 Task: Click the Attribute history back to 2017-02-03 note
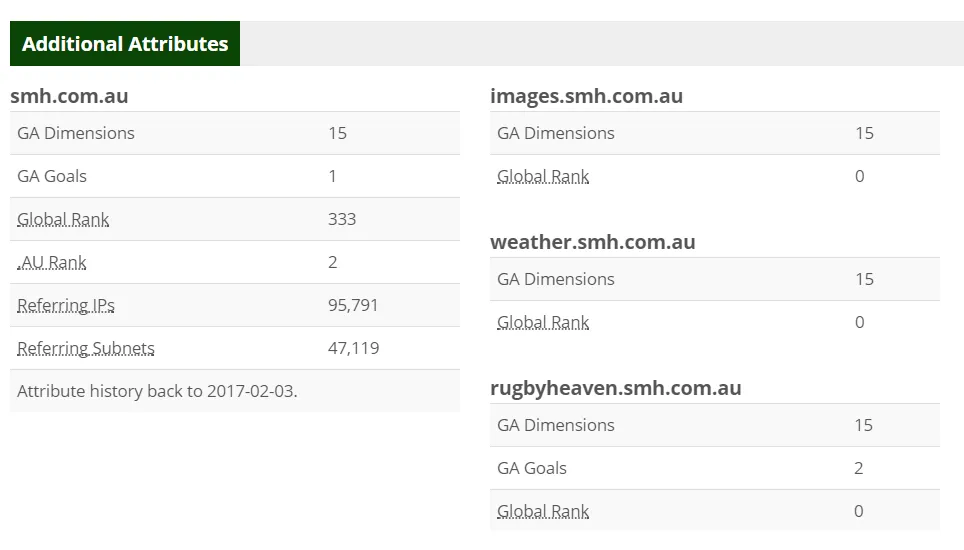point(157,391)
